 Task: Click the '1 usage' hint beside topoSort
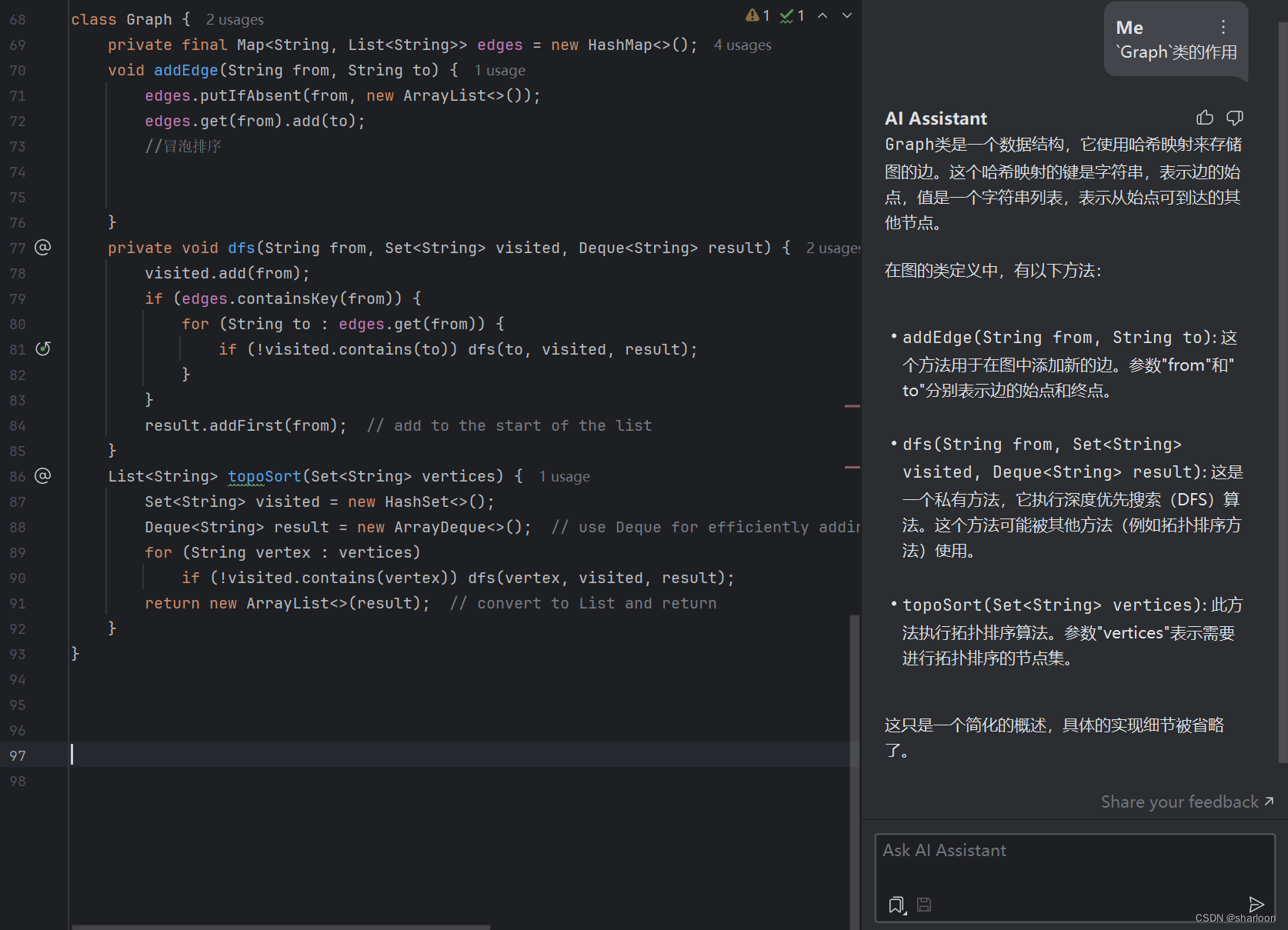(565, 477)
